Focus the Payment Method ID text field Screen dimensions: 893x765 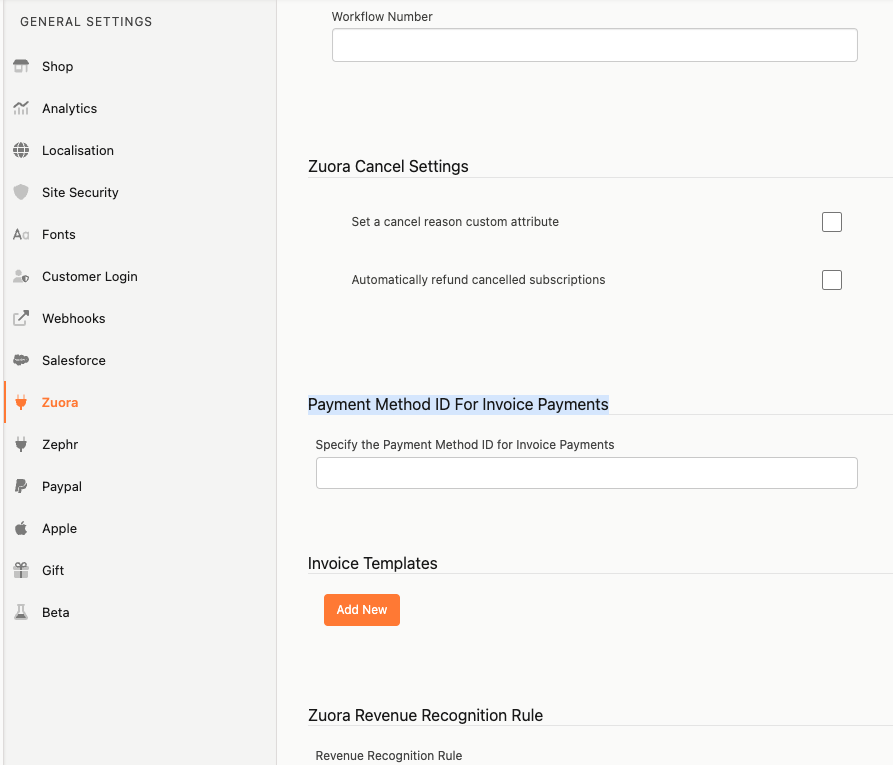586,473
